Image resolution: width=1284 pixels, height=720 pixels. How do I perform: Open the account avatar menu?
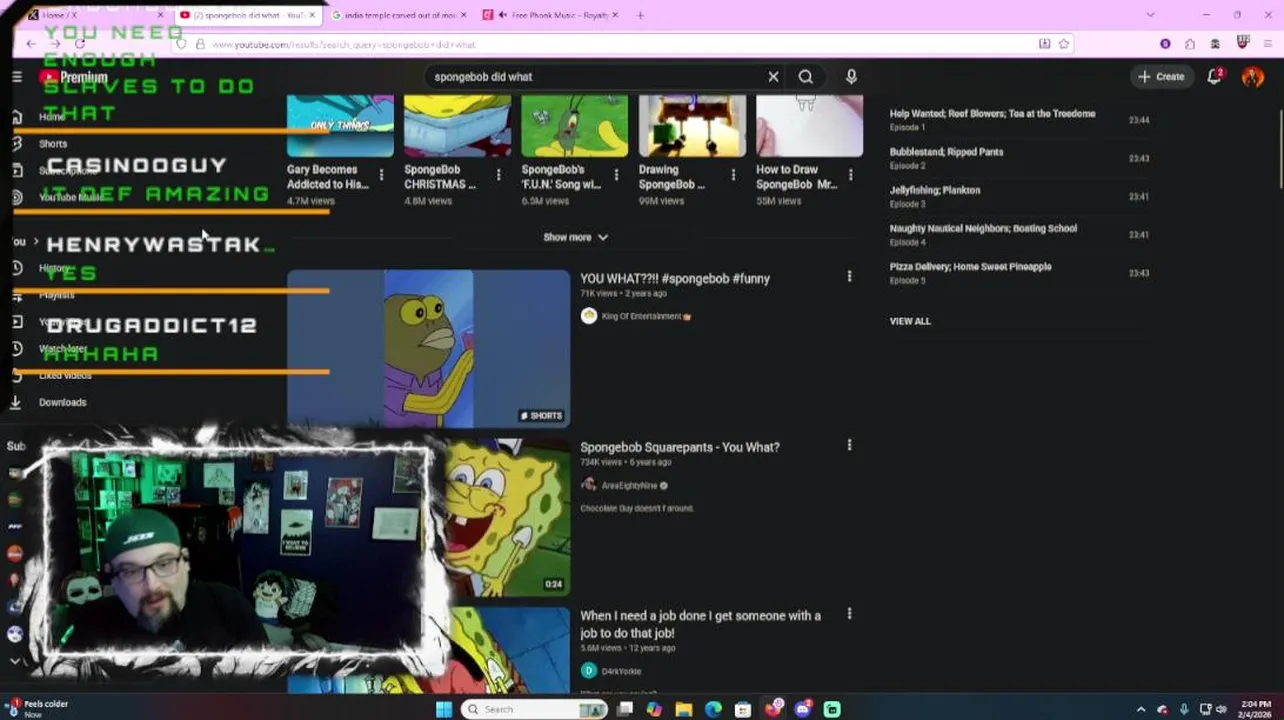click(1252, 77)
